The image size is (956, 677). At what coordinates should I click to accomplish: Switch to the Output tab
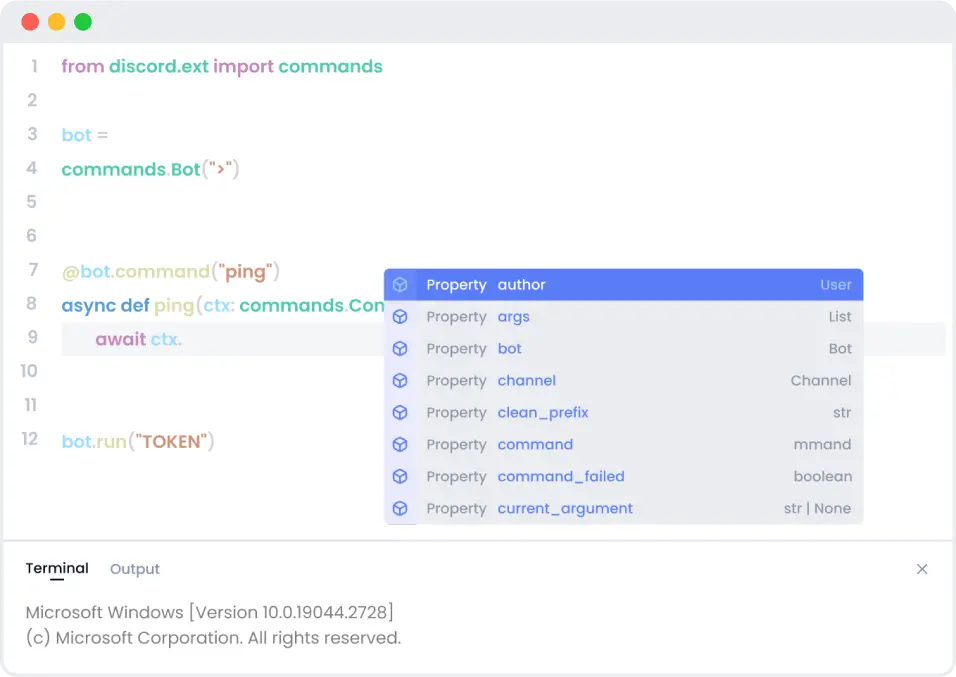click(x=135, y=569)
